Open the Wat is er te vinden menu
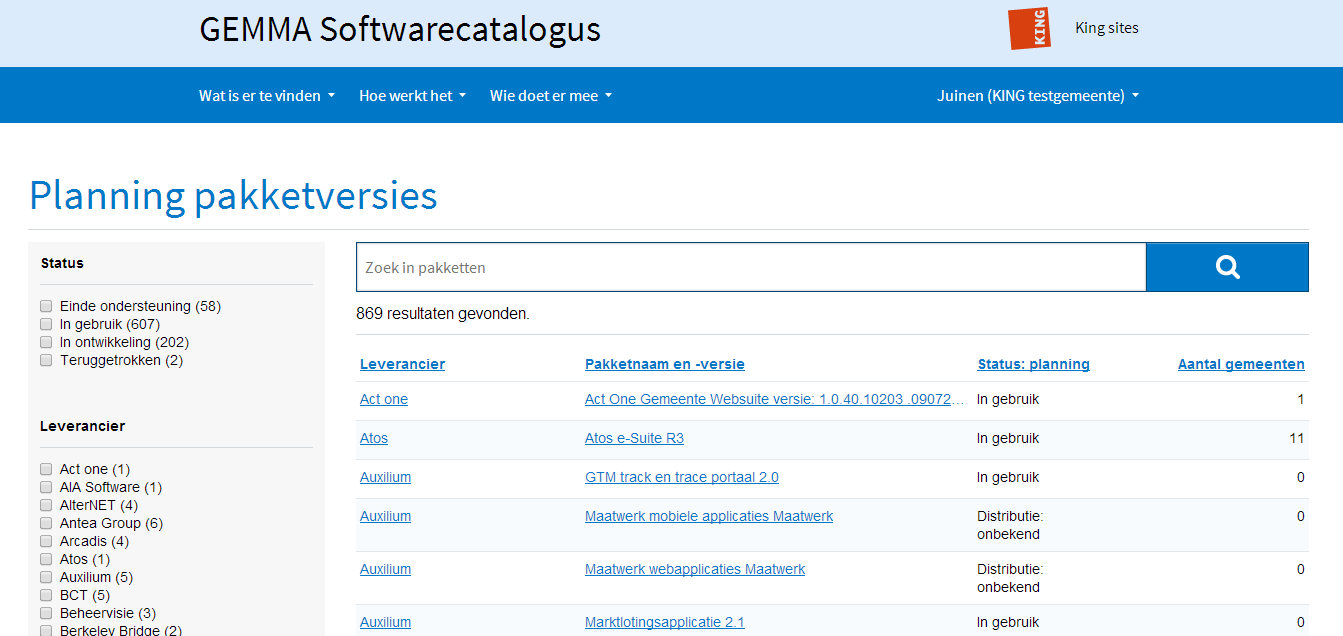The image size is (1343, 636). (x=267, y=96)
